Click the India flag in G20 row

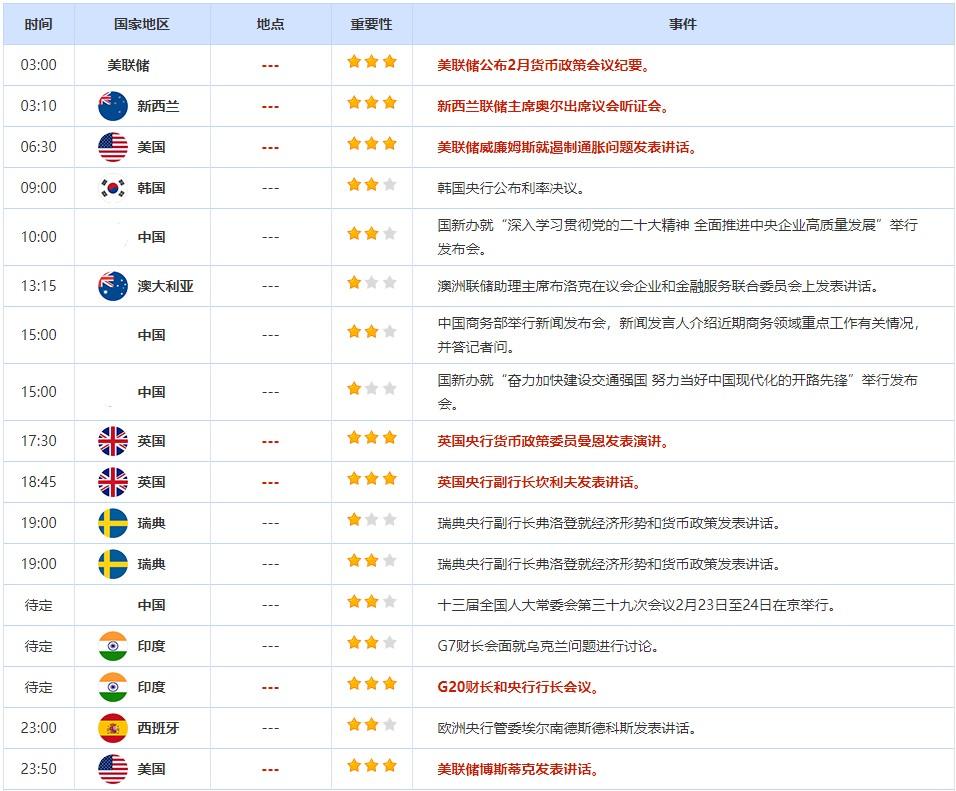113,687
